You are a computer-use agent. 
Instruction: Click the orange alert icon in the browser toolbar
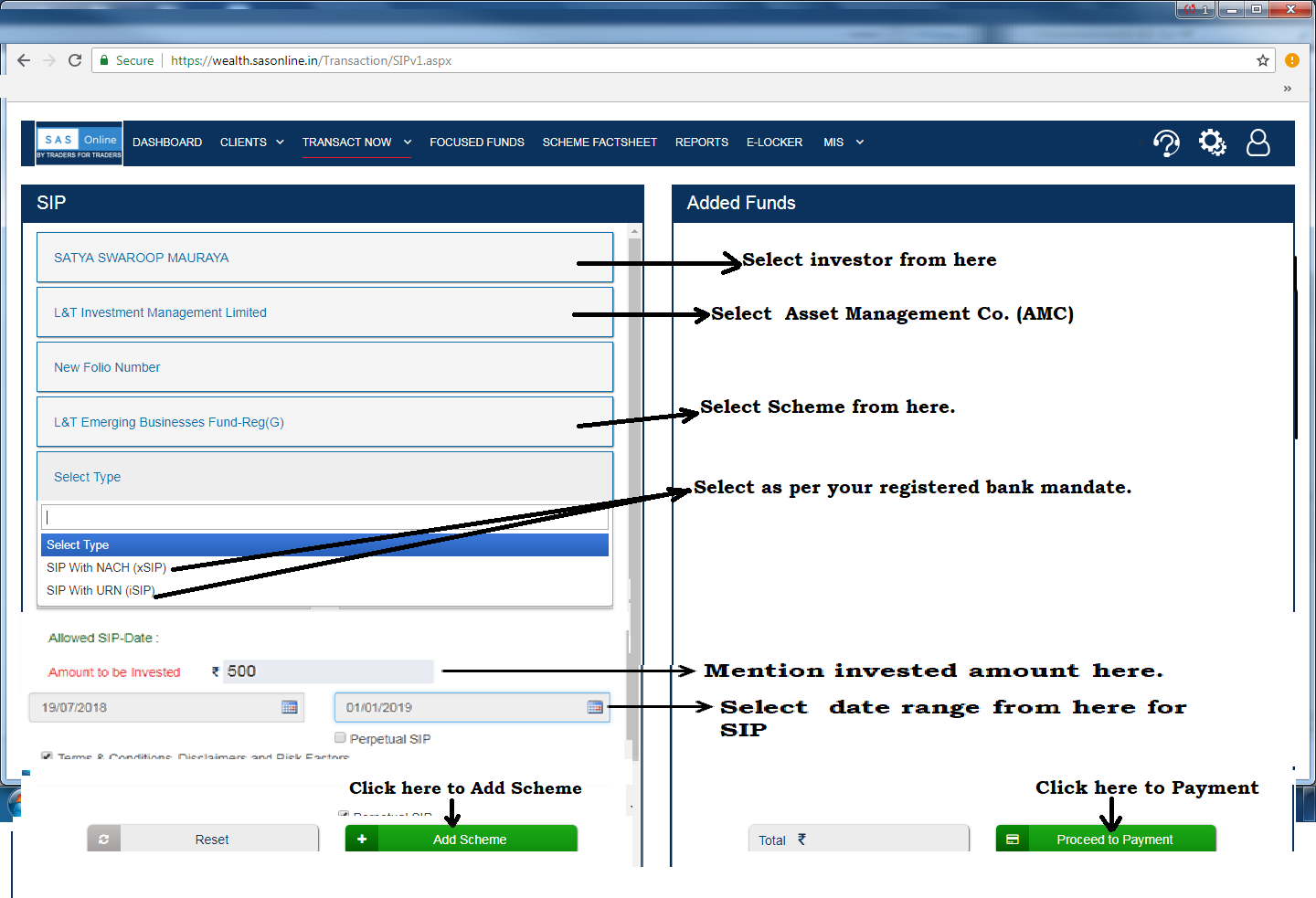coord(1291,60)
